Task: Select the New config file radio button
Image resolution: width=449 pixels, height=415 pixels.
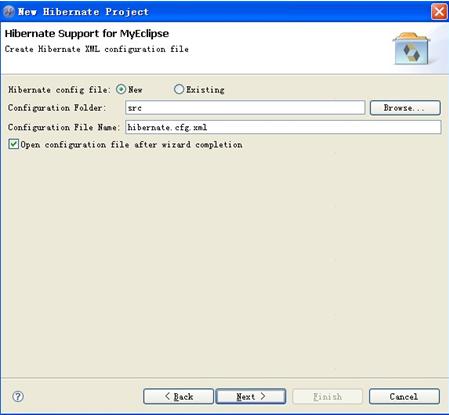Action: pyautogui.click(x=121, y=89)
